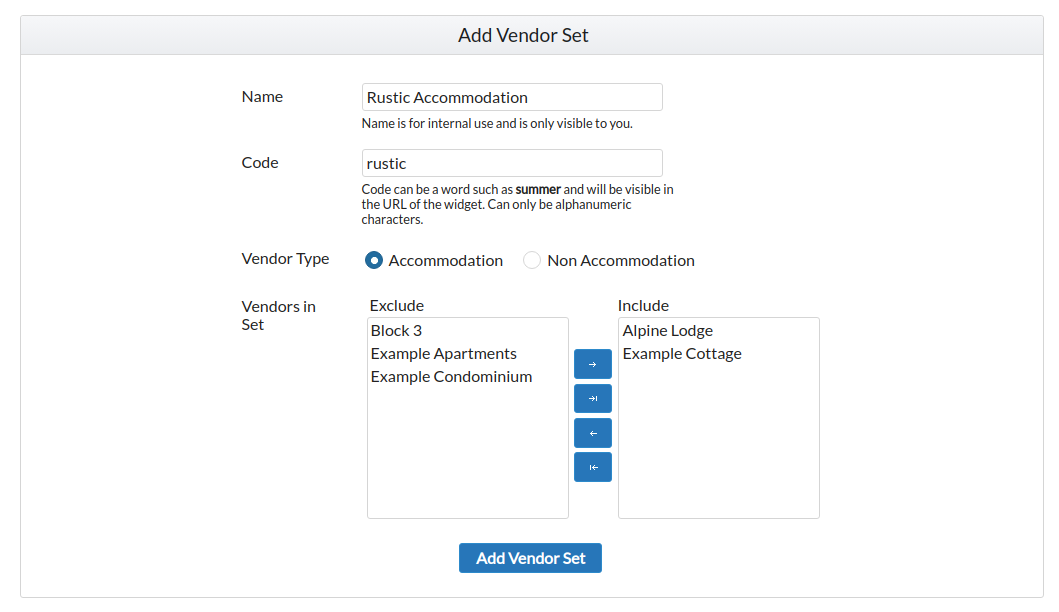Focus the Name input field

[x=511, y=97]
